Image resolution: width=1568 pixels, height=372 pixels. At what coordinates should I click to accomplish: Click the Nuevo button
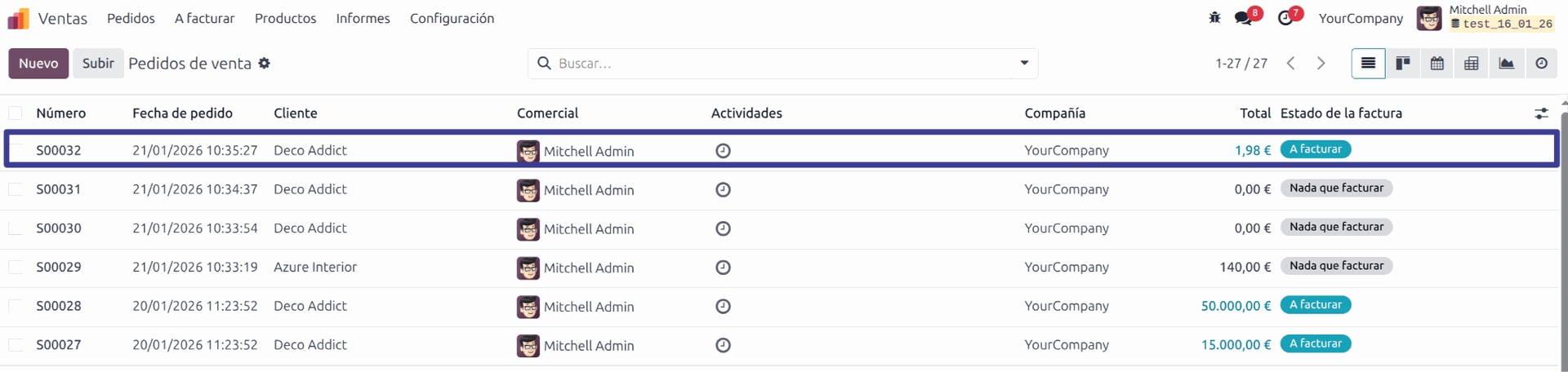pyautogui.click(x=38, y=64)
